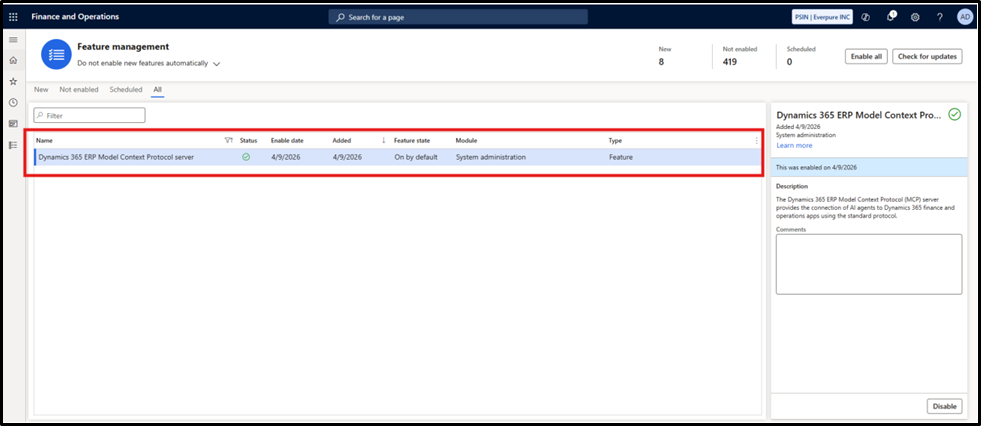Go to Home in the sidebar
Screen dimensions: 981x426
pyautogui.click(x=13, y=61)
